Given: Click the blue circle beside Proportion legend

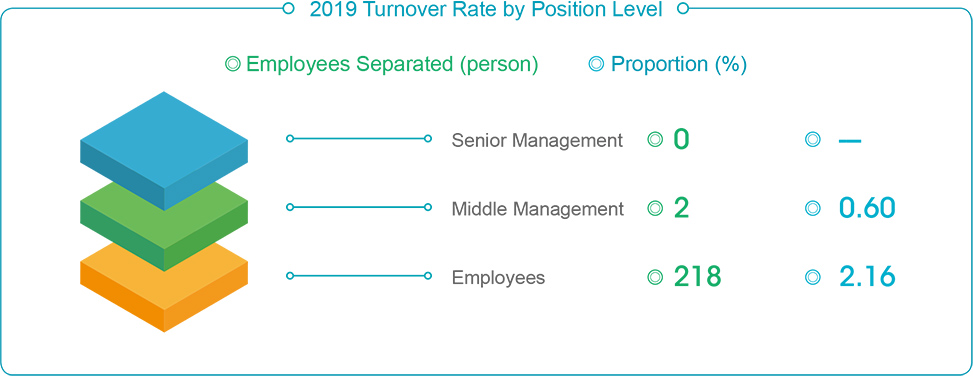Looking at the screenshot, I should click(x=596, y=64).
